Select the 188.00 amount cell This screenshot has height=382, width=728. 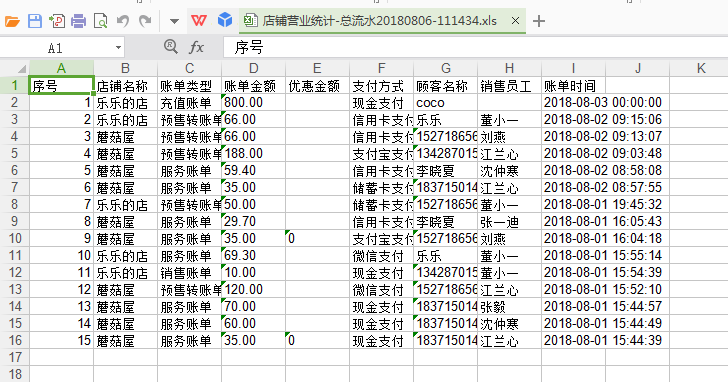254,154
